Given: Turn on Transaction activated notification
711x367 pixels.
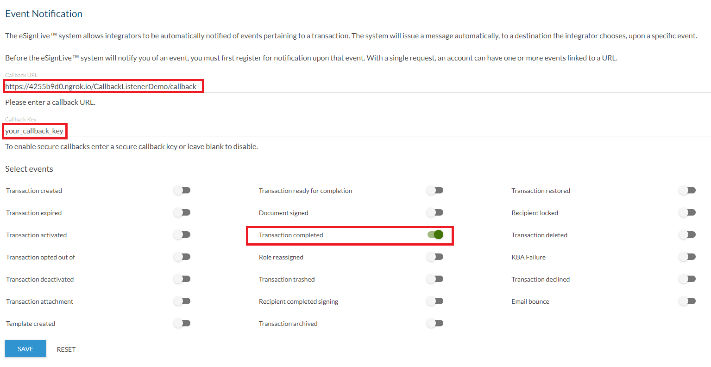Looking at the screenshot, I should point(182,235).
